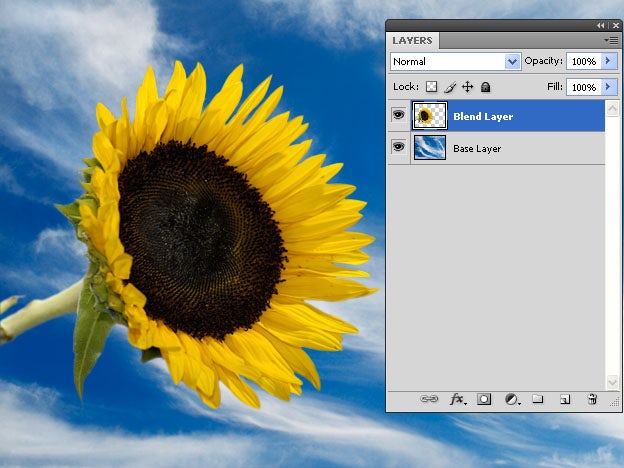
Task: Click the Opacity label
Action: [x=544, y=61]
